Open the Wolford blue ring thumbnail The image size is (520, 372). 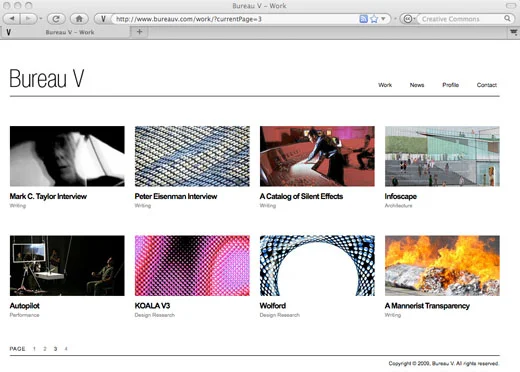point(317,266)
